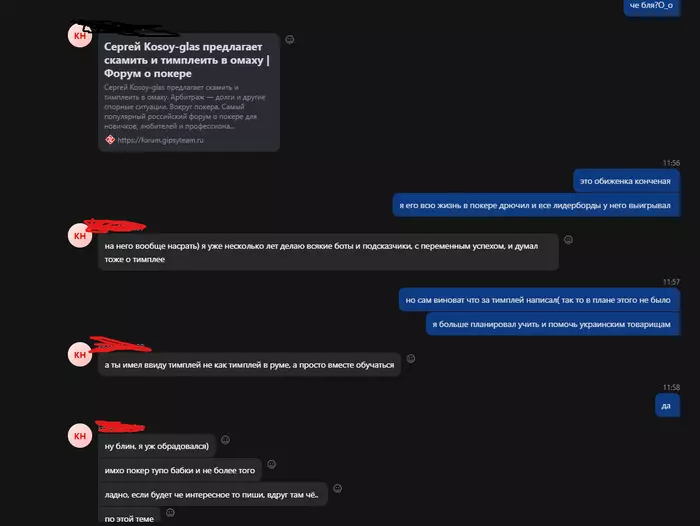Click the link preview description text
The width and height of the screenshot is (700, 526).
[184, 107]
